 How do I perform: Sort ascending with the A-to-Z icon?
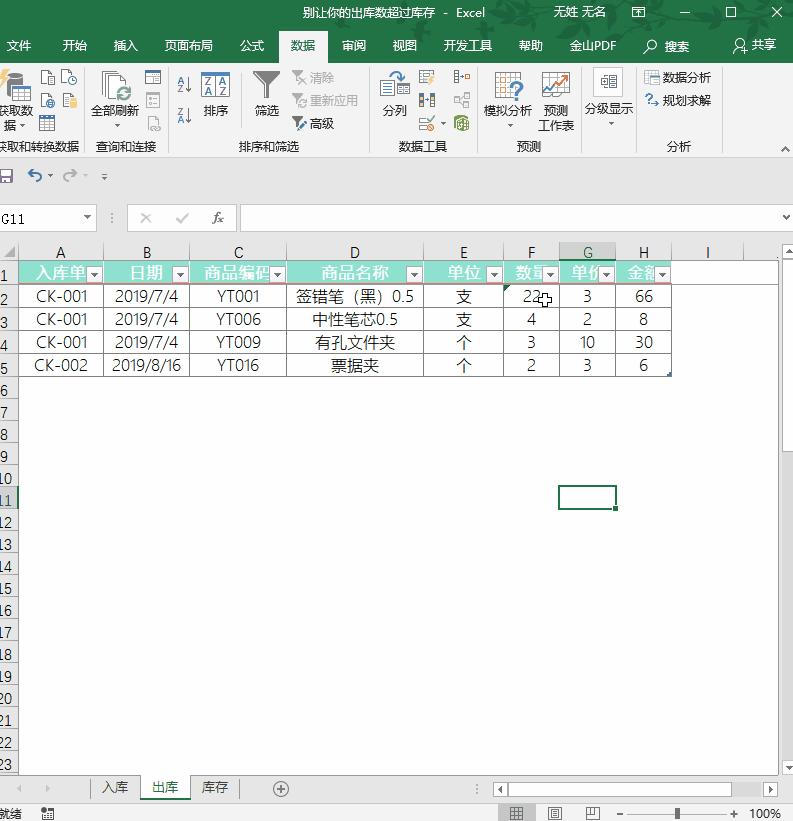pyautogui.click(x=184, y=84)
